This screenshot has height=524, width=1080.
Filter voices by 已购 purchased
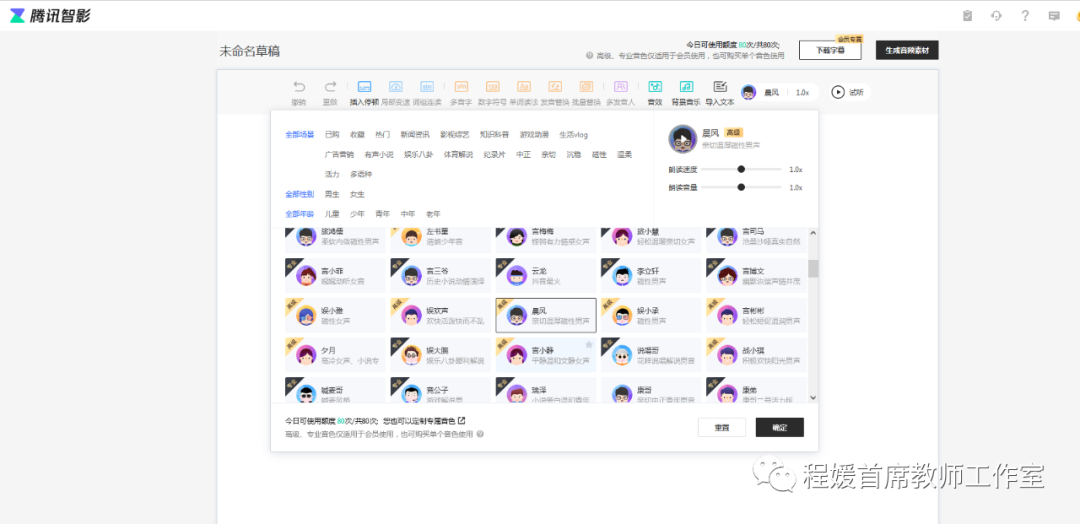332,134
